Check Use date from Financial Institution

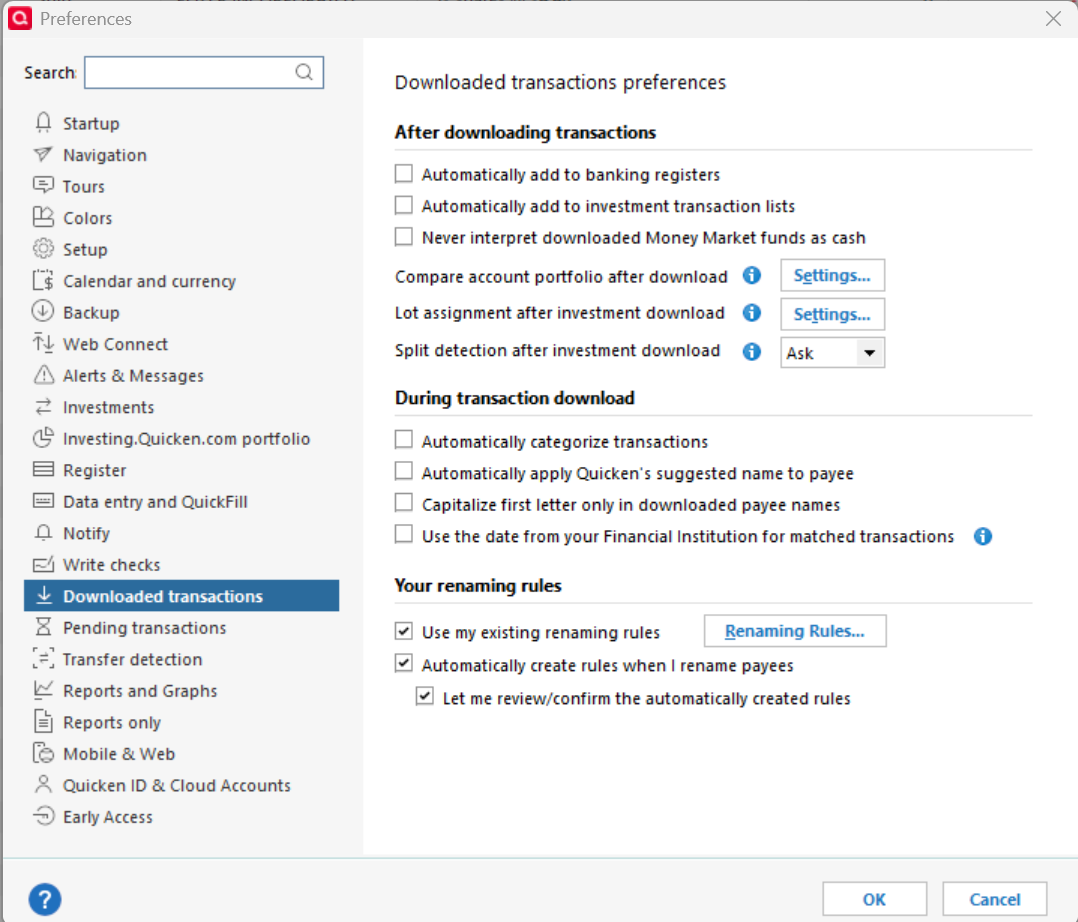pyautogui.click(x=404, y=535)
